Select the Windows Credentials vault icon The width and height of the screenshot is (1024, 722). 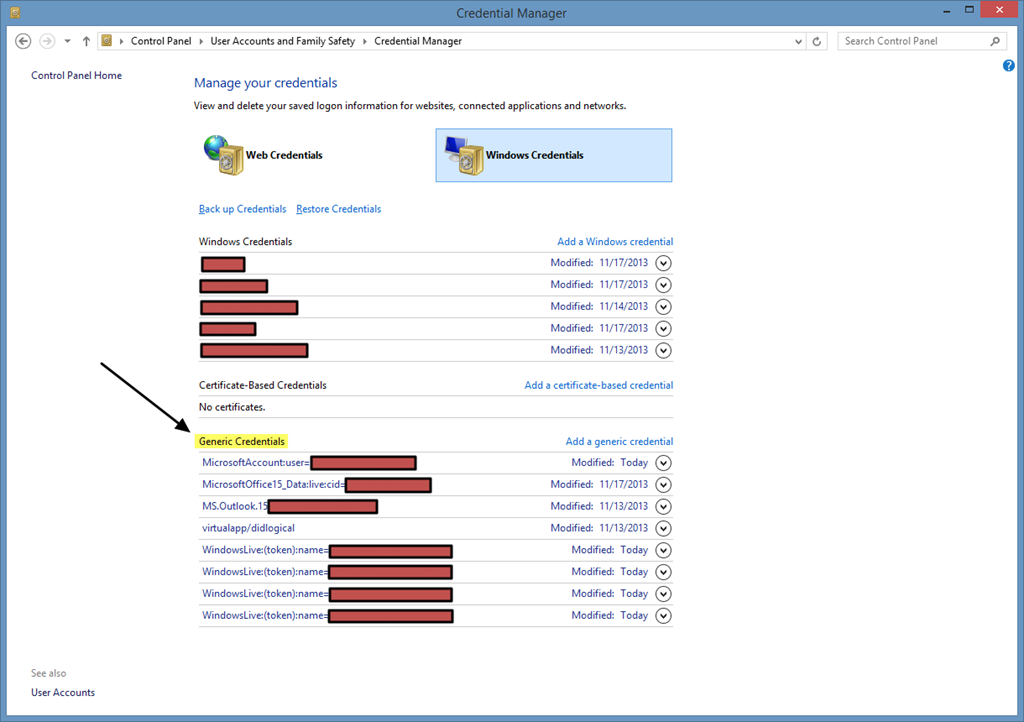(x=465, y=155)
